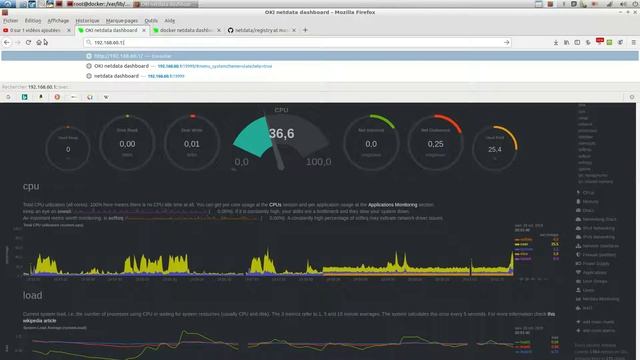
Task: Click the Forward navigation arrow
Action: (x=18, y=42)
